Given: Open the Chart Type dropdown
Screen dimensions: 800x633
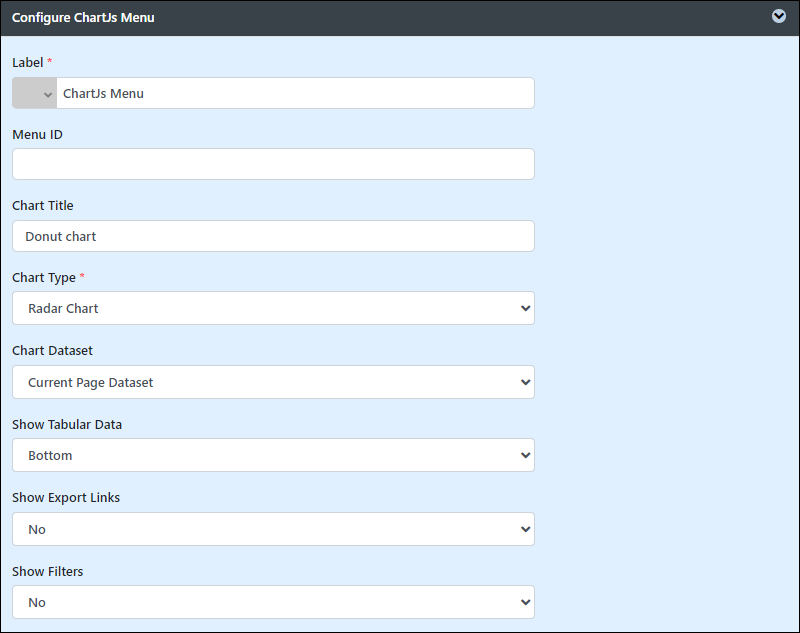Looking at the screenshot, I should (273, 308).
